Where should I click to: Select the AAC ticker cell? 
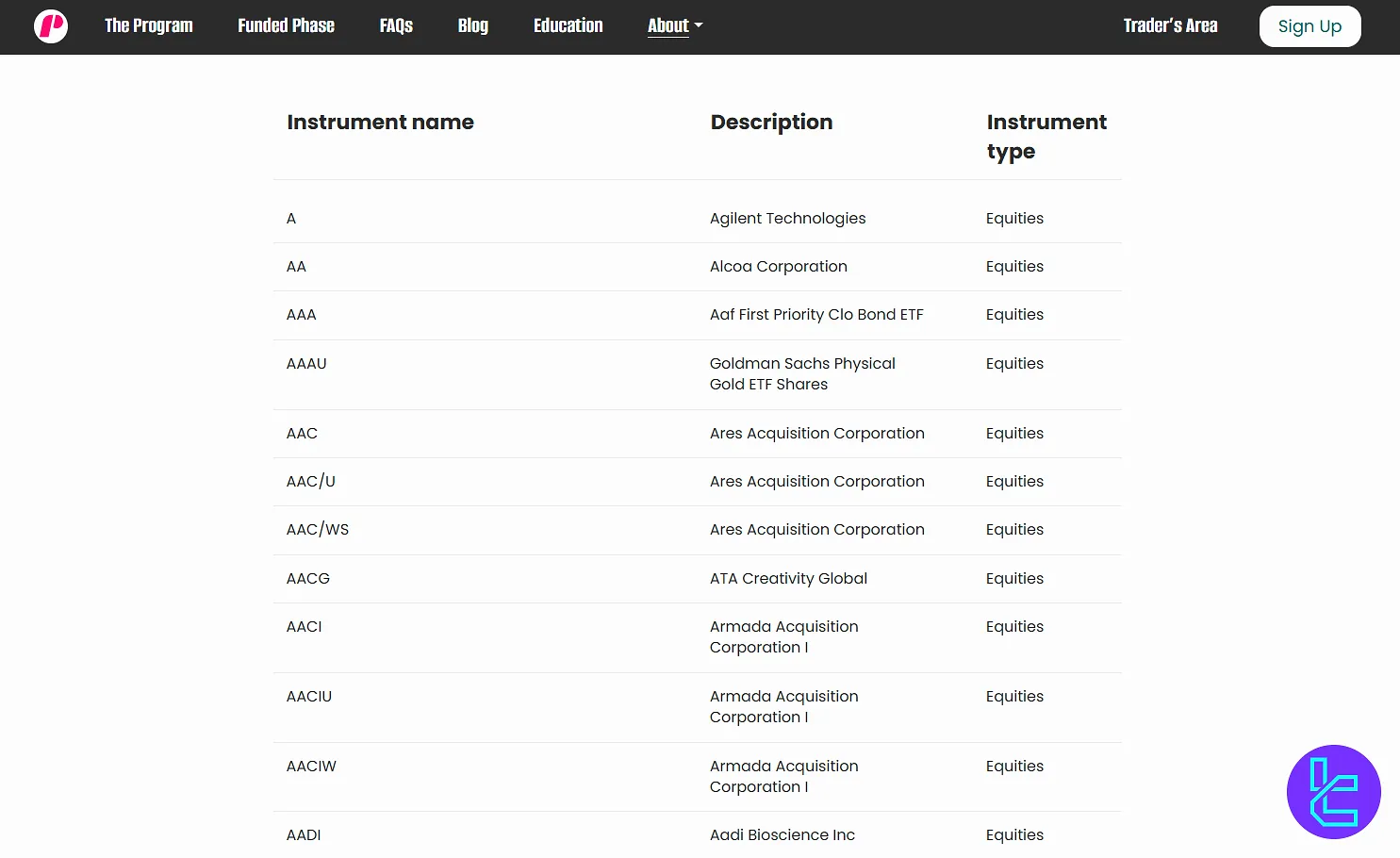tap(302, 434)
